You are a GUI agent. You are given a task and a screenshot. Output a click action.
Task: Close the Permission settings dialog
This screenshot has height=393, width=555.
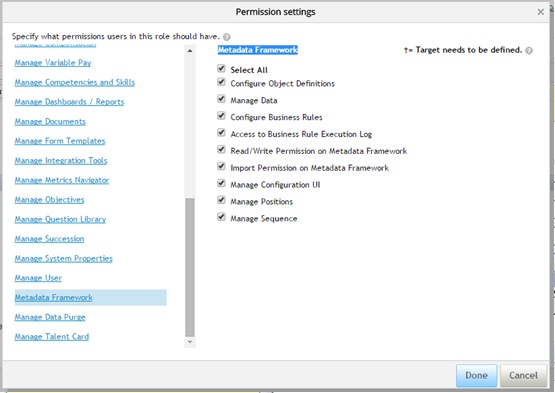pyautogui.click(x=540, y=12)
